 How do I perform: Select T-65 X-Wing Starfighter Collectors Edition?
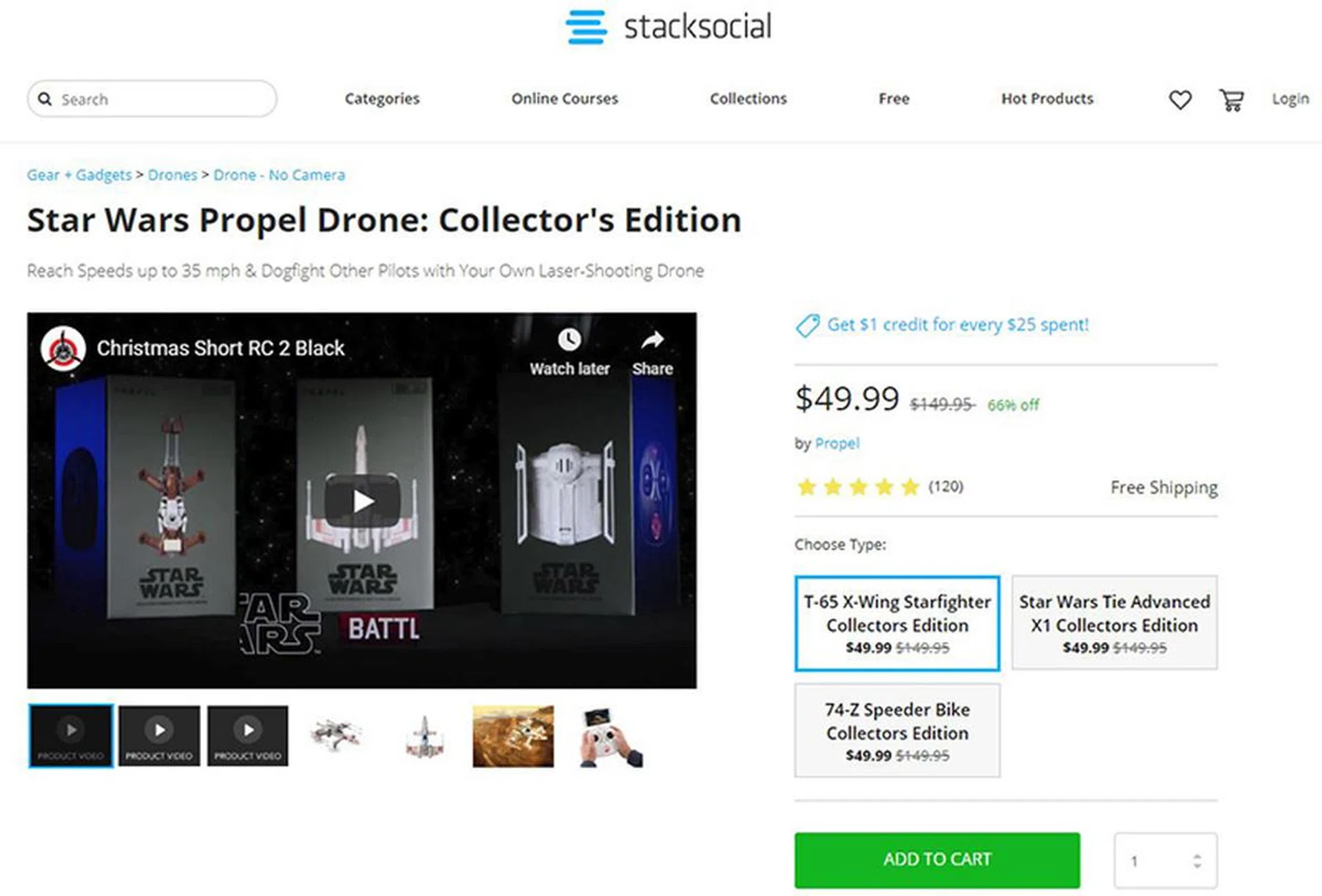coord(897,623)
